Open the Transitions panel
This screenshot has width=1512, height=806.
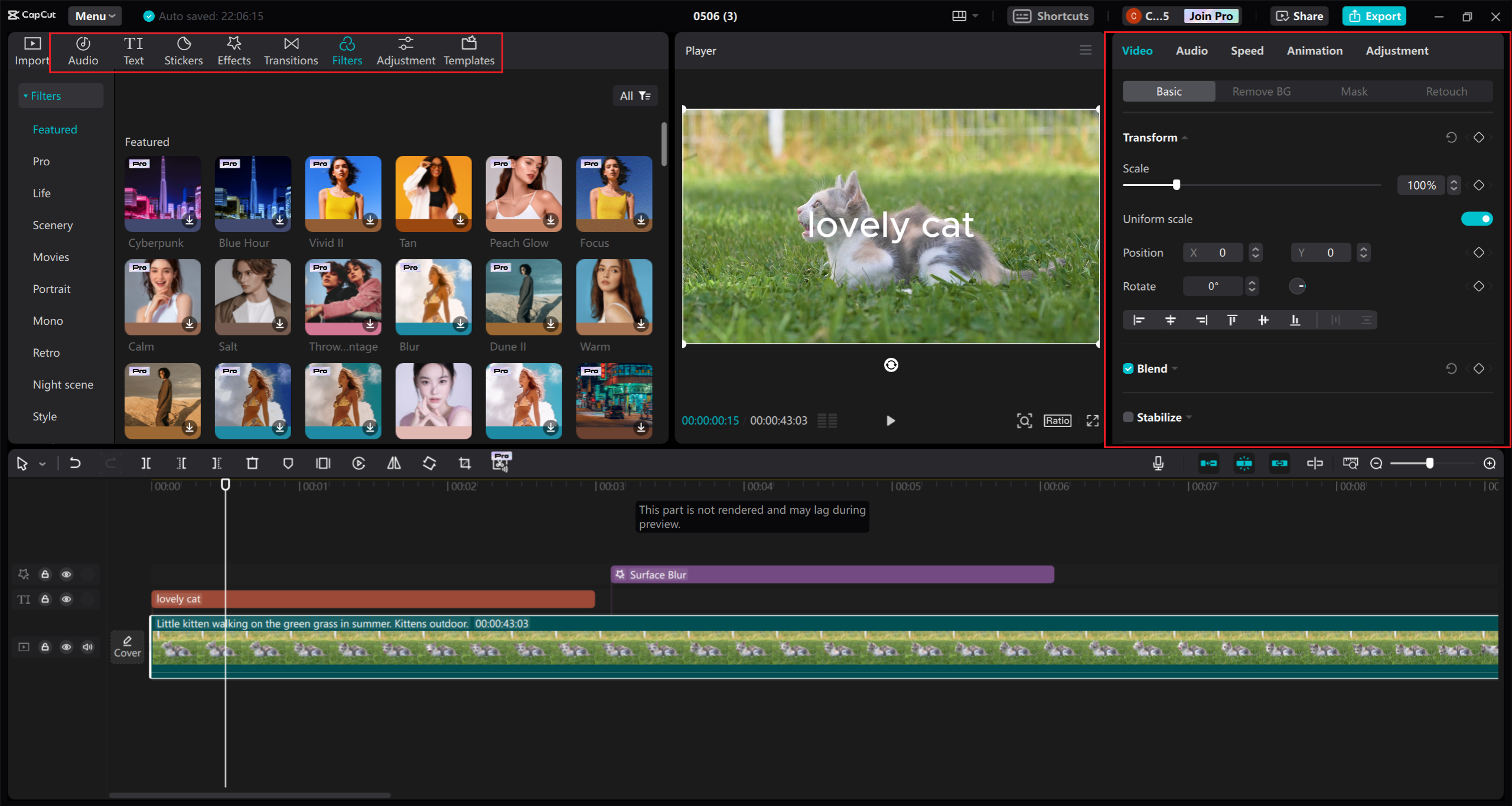click(x=291, y=51)
